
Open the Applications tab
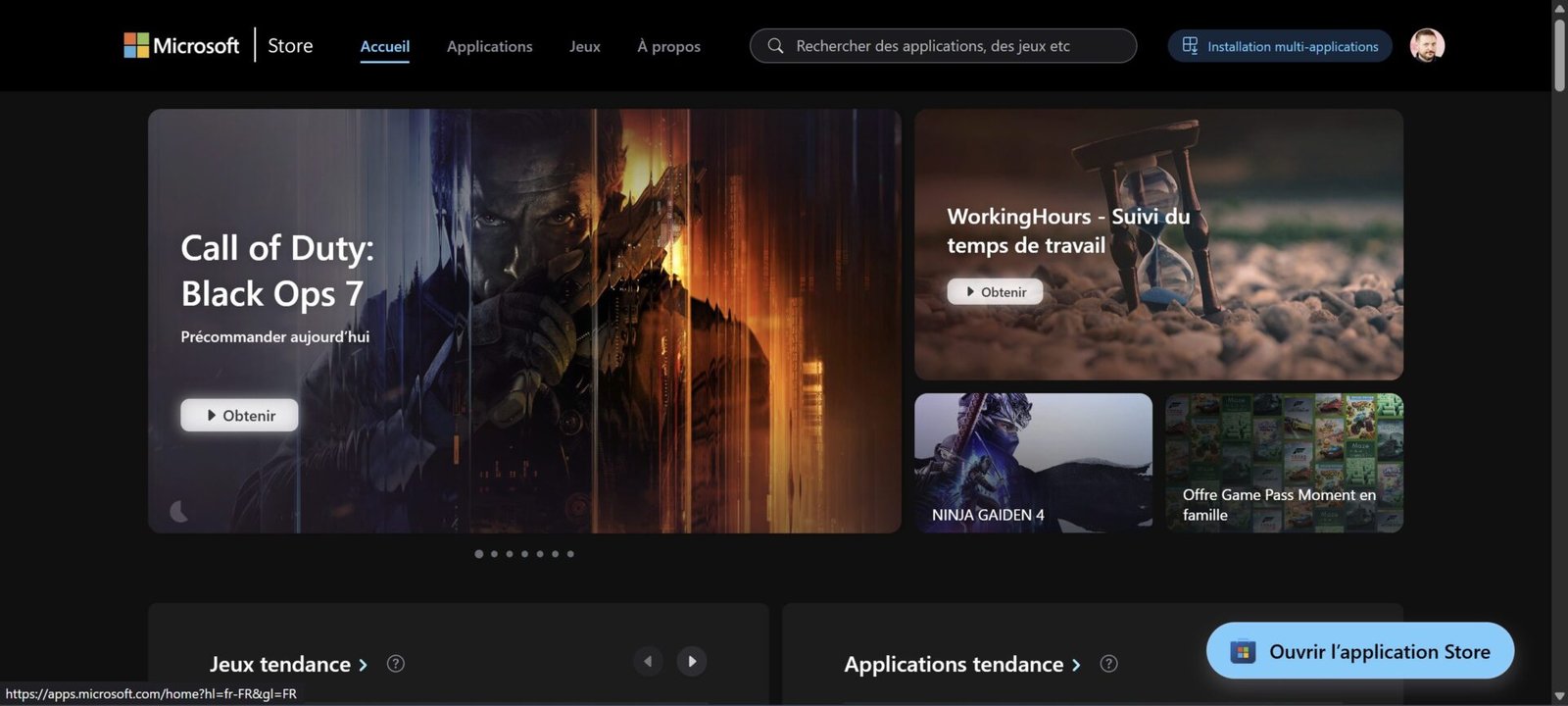coord(489,46)
